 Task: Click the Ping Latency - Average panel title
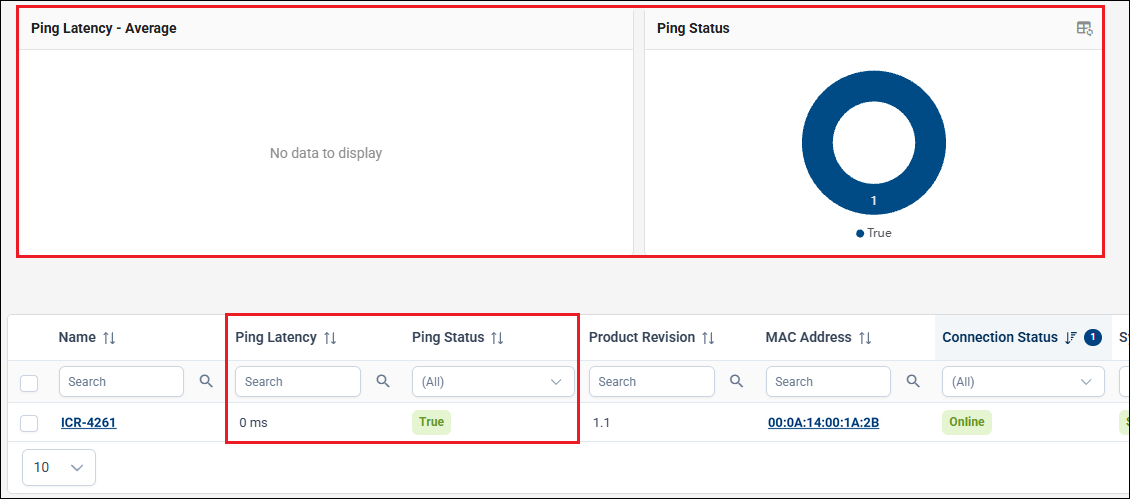104,28
